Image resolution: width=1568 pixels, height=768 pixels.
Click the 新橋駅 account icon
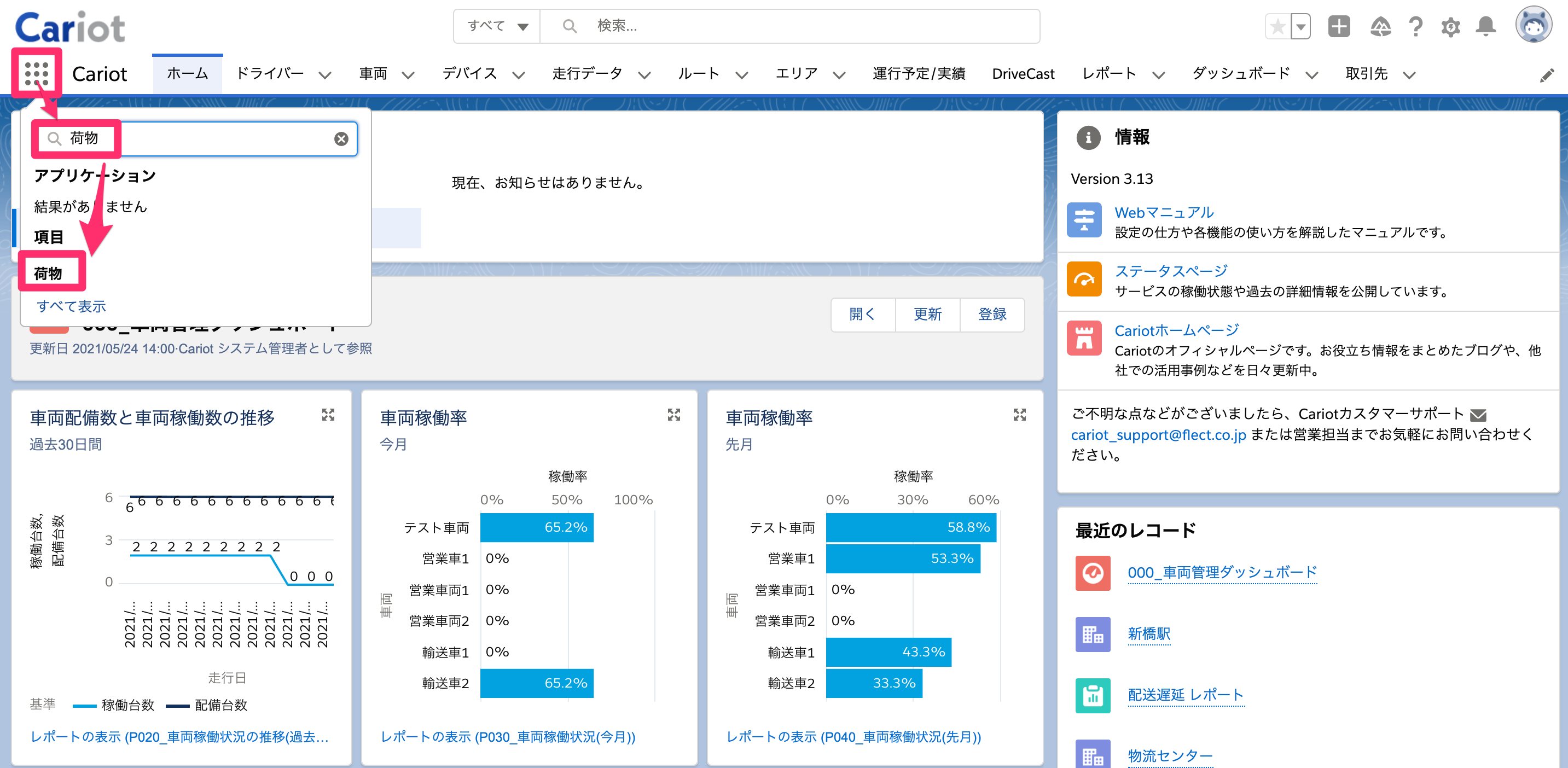[x=1093, y=634]
